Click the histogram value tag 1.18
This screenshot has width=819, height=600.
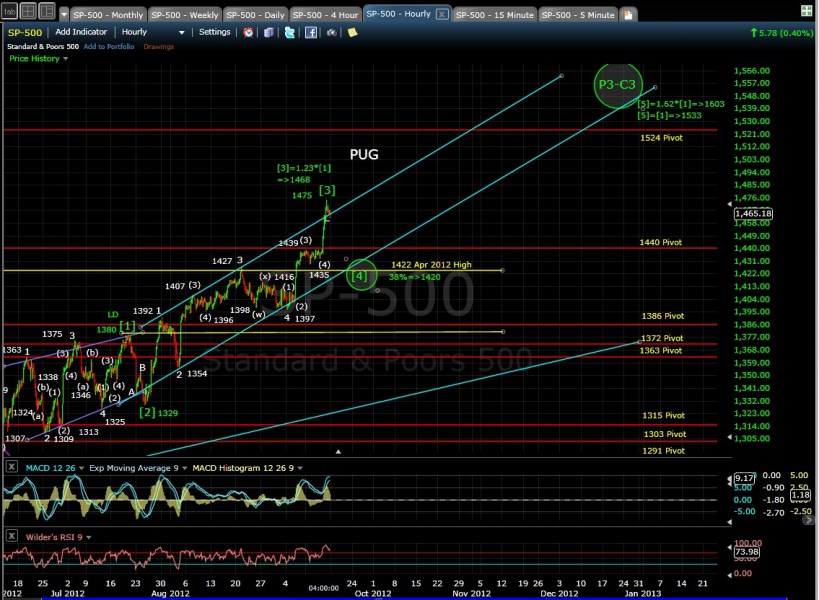point(800,495)
